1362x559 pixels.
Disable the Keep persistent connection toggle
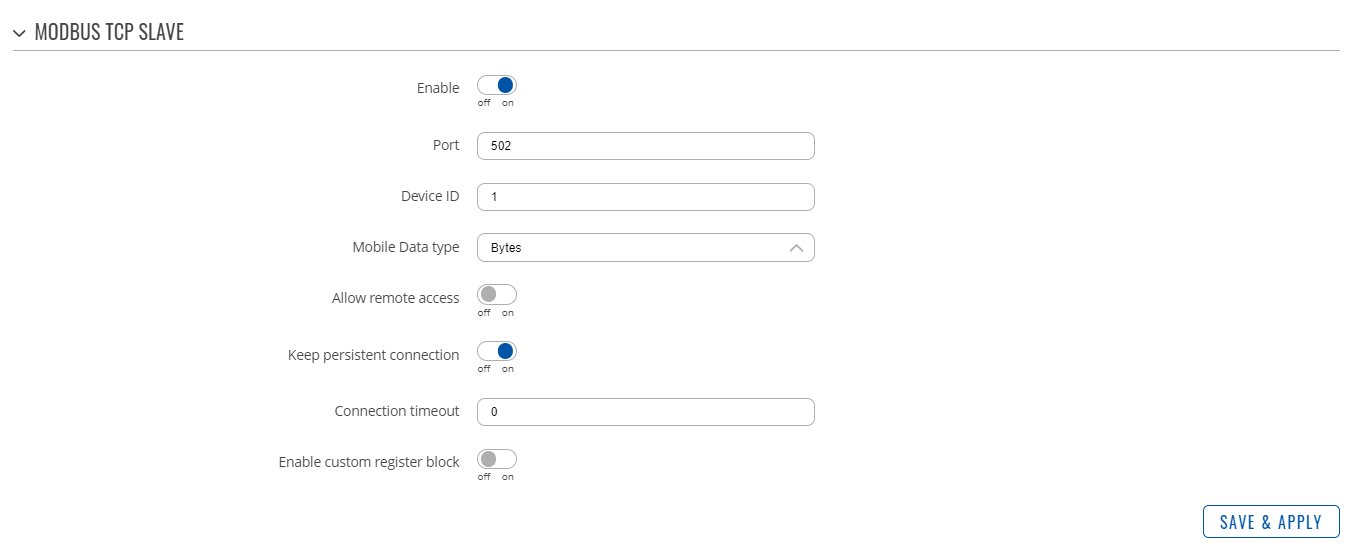click(x=497, y=351)
